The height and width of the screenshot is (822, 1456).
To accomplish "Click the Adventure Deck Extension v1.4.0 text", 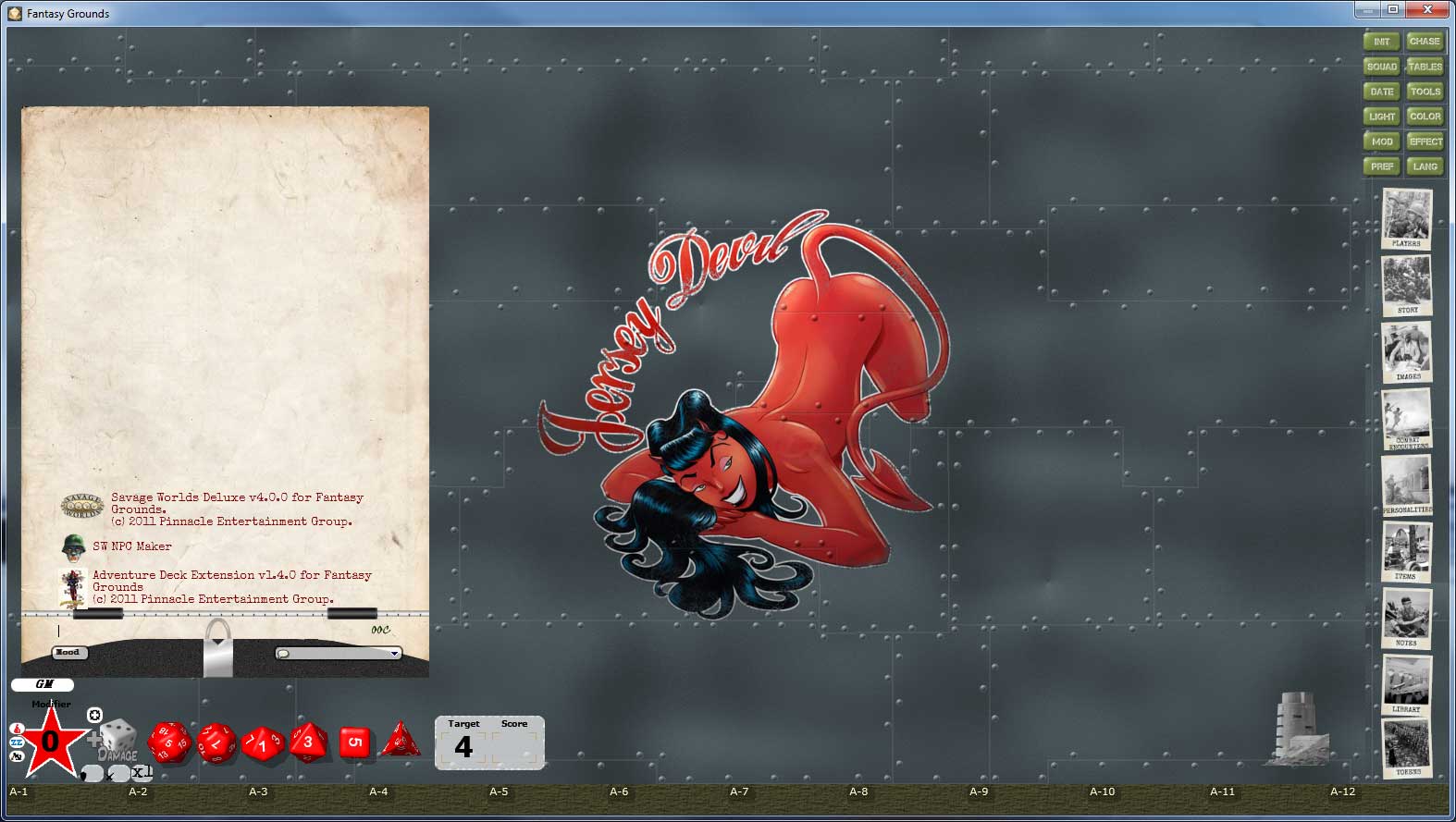I will (x=232, y=586).
